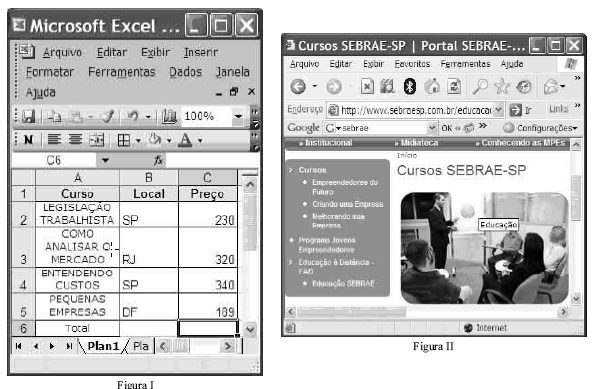Click the browser Back arrow button
The height and width of the screenshot is (389, 602).
coord(298,86)
